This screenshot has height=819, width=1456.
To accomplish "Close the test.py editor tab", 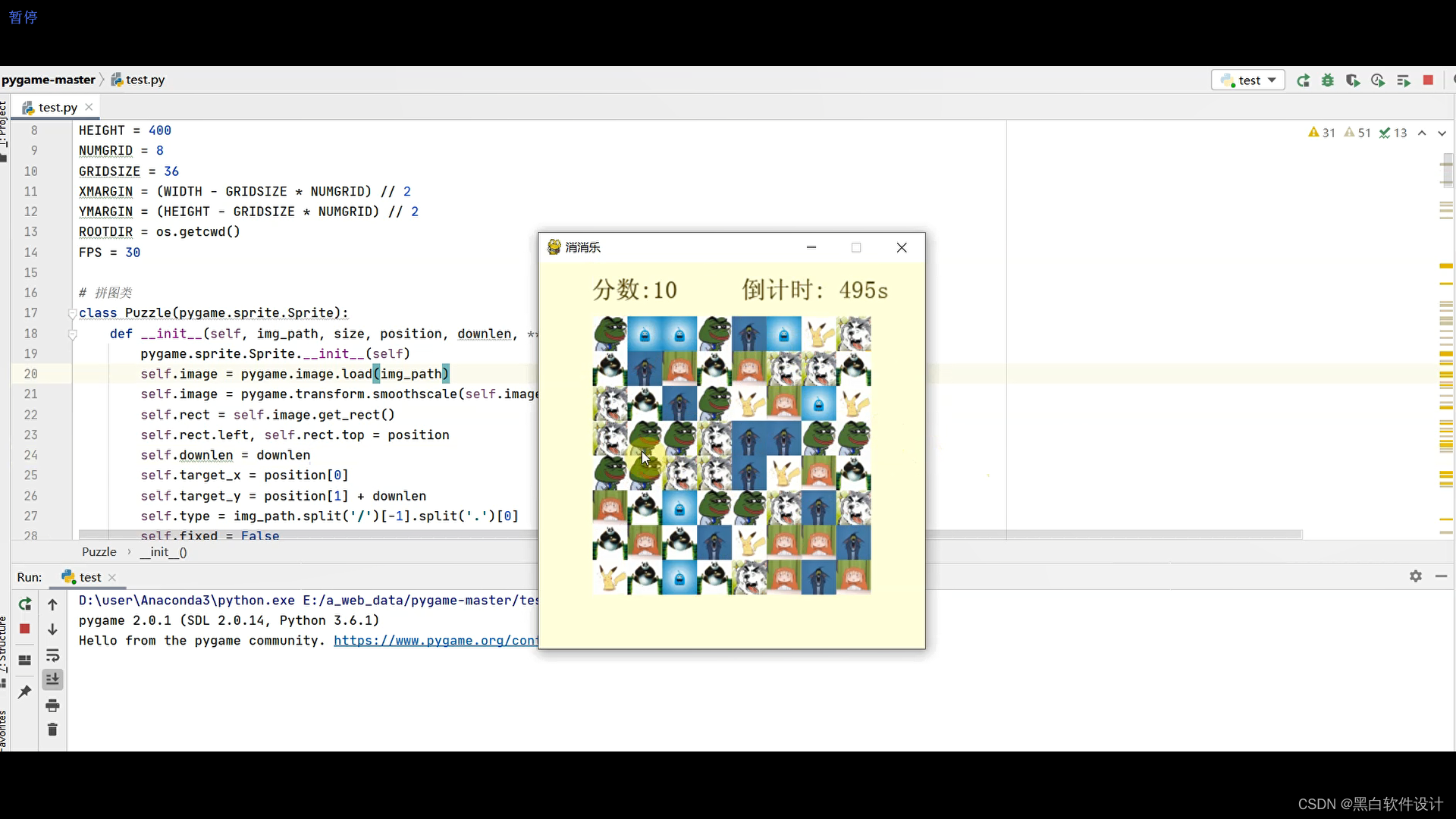I will (x=89, y=107).
